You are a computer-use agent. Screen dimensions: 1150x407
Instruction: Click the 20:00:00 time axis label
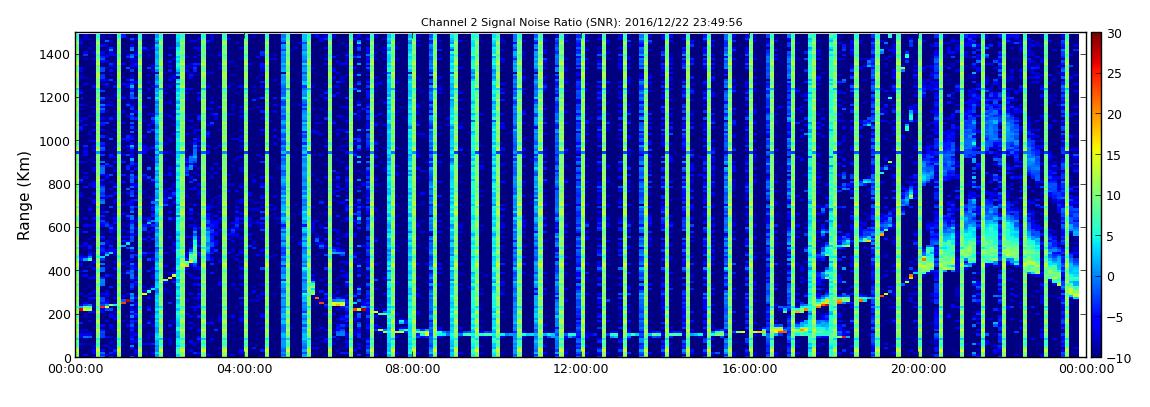(x=918, y=370)
